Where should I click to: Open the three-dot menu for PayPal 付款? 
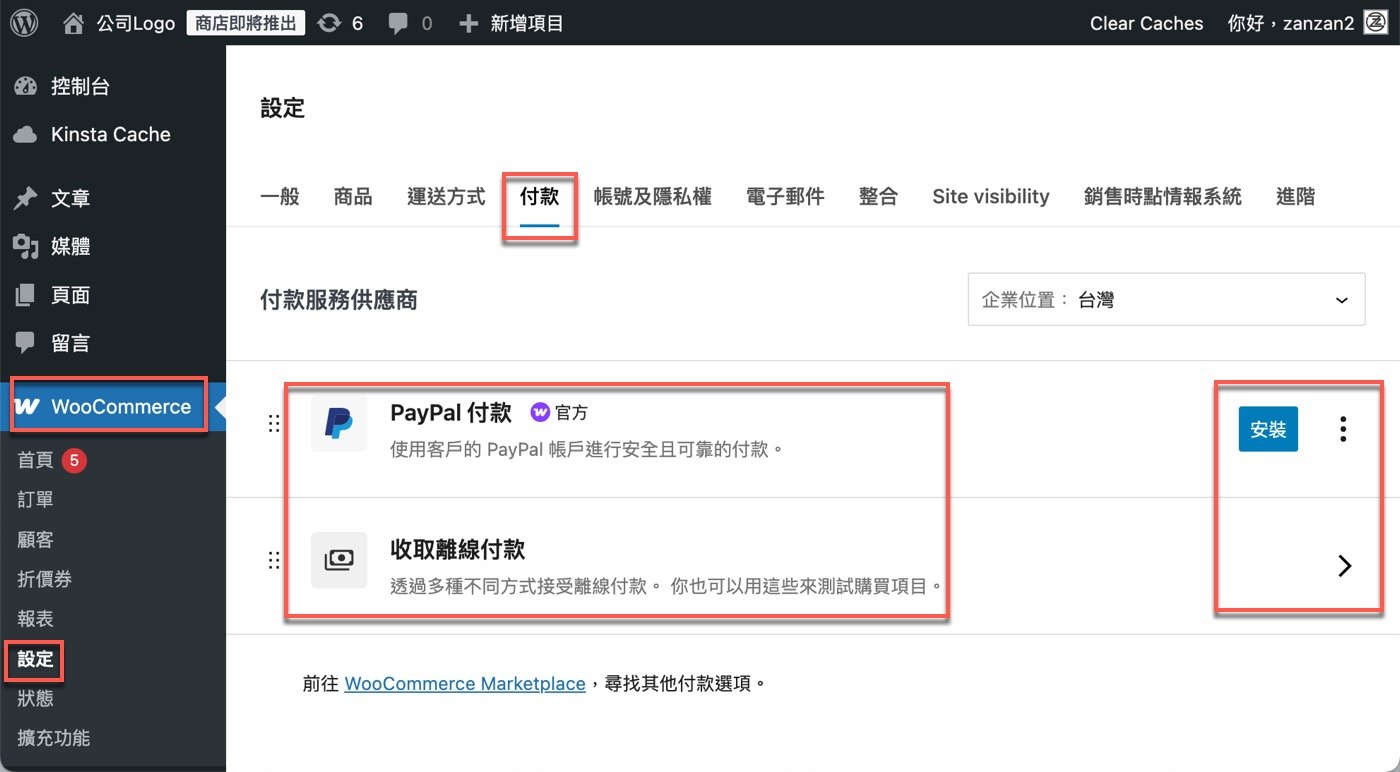[1343, 430]
